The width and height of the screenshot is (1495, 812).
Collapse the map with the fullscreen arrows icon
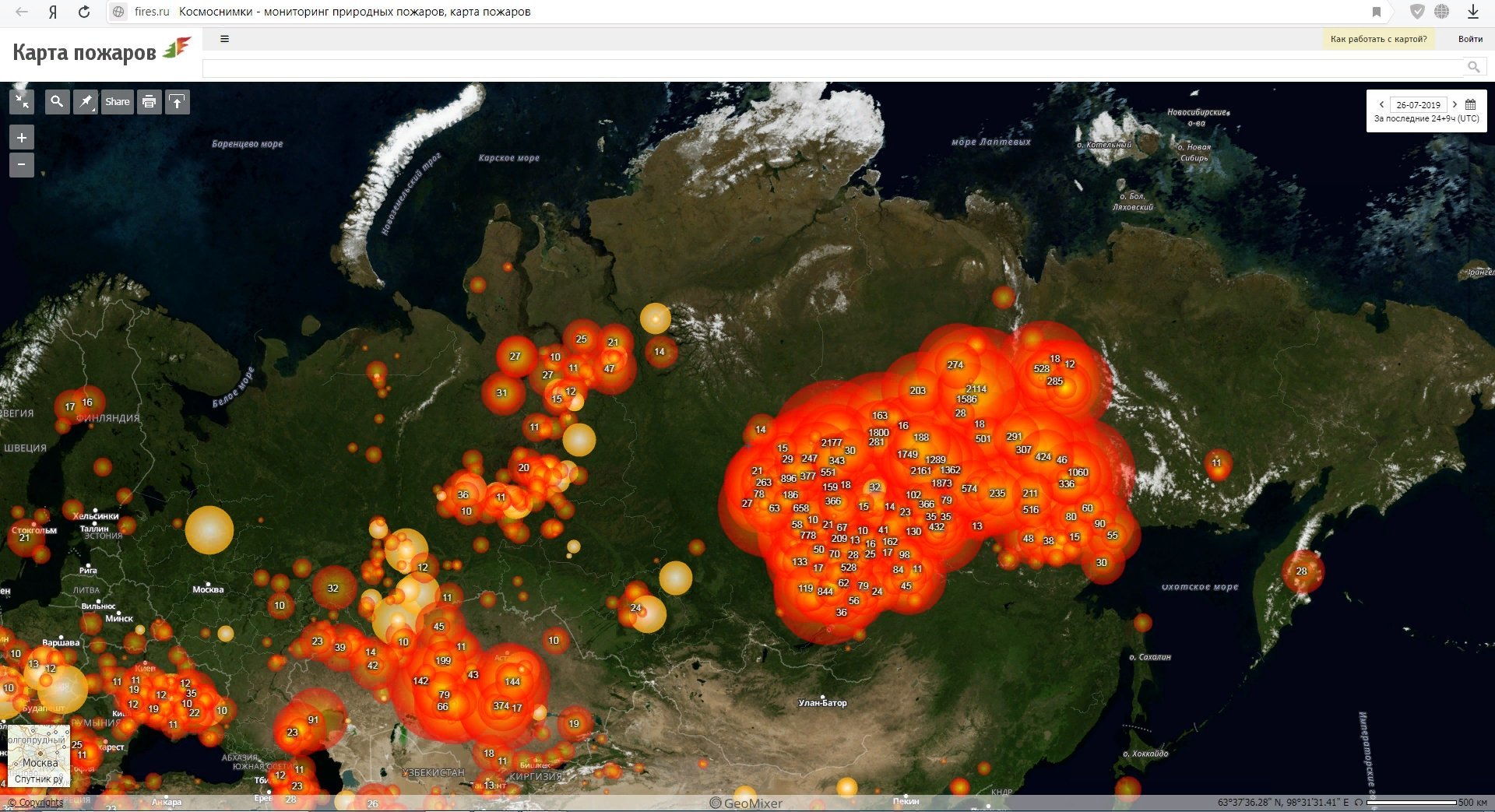click(x=22, y=101)
